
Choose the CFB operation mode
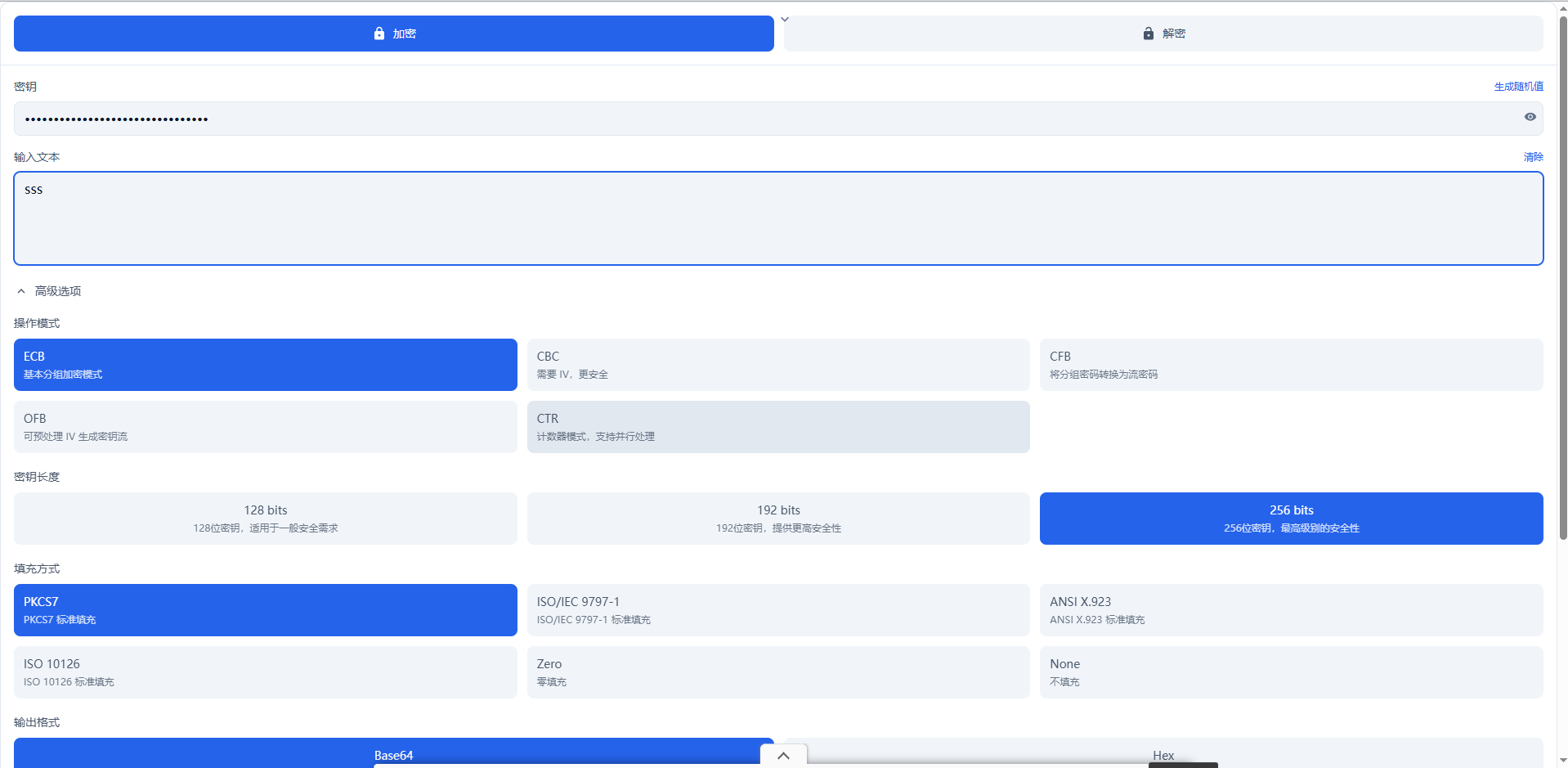click(x=1291, y=365)
